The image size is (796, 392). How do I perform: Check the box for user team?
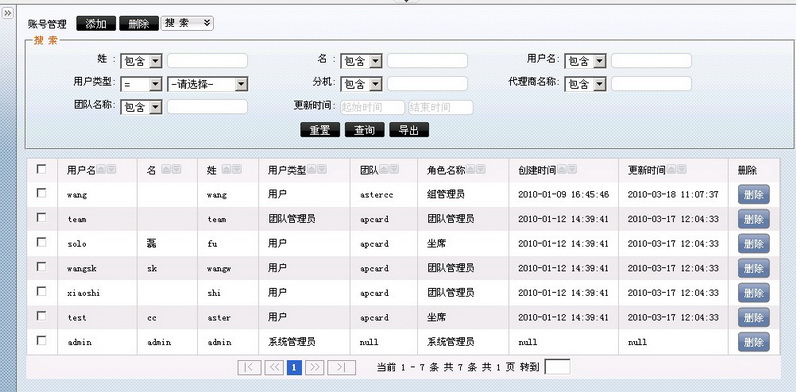(42, 217)
